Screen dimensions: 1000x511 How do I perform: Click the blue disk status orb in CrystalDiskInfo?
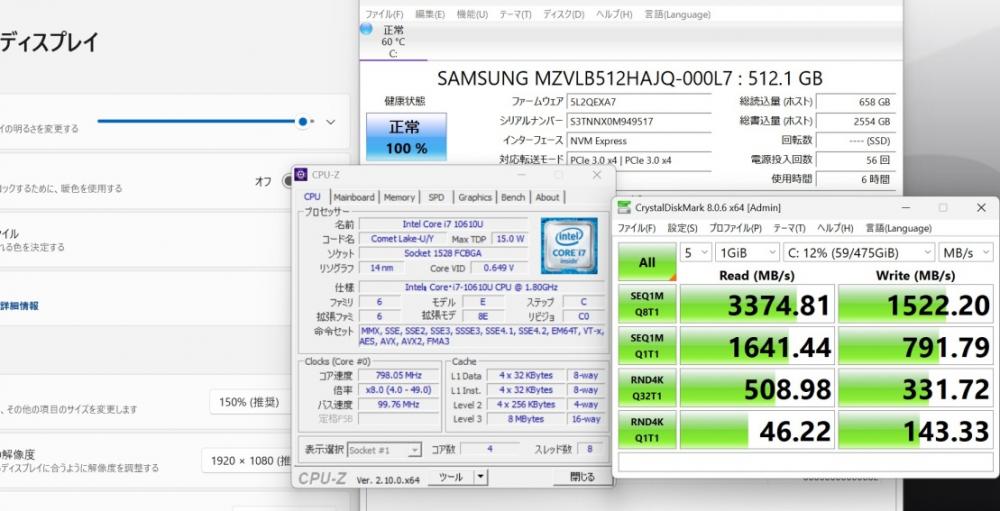click(x=366, y=29)
